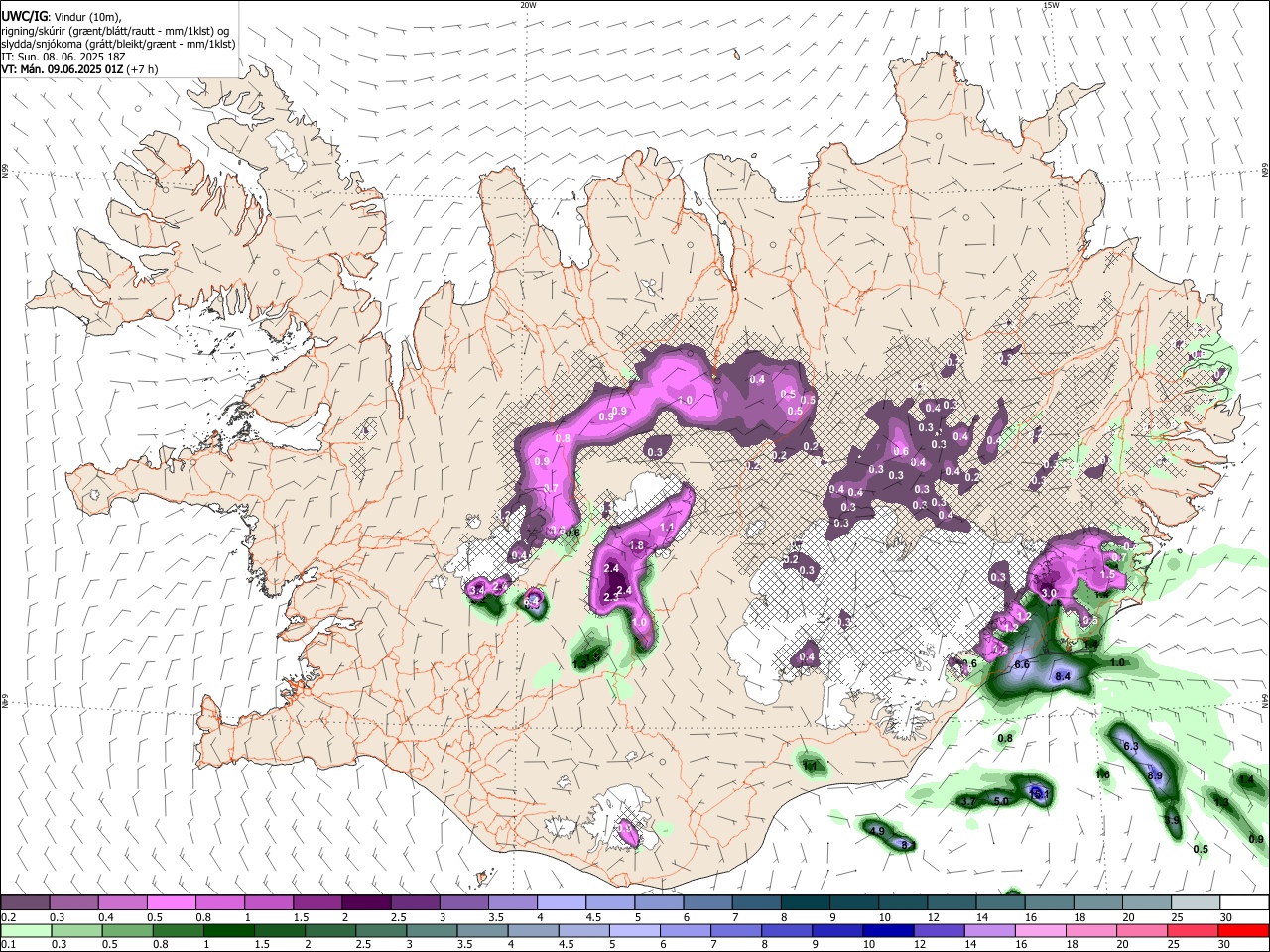Click the 3.0 value in the southeast purple area
The image size is (1270, 952).
tap(1049, 592)
